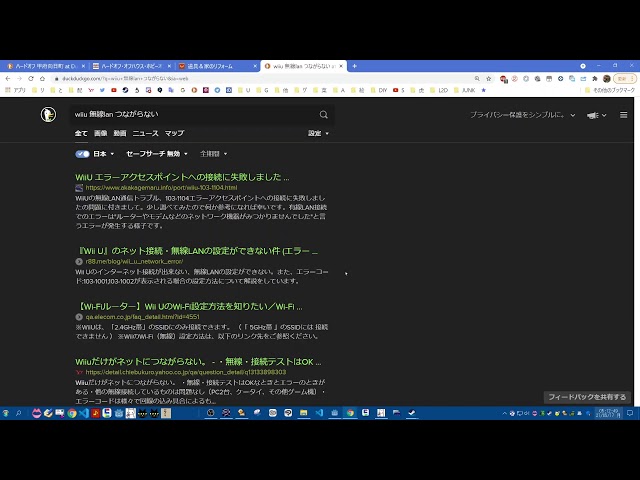640x480 pixels.
Task: Switch to the ハードオフ・オフハウス browser tab
Action: [131, 66]
